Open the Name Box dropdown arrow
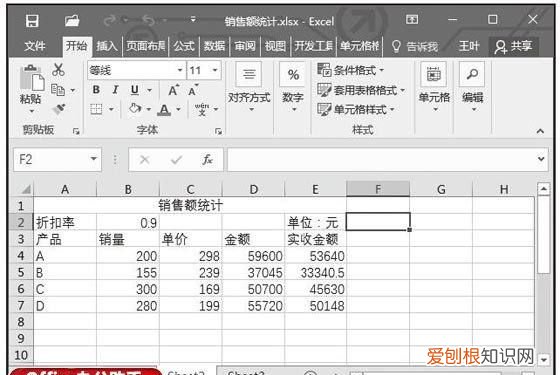560x375 pixels. (94, 159)
